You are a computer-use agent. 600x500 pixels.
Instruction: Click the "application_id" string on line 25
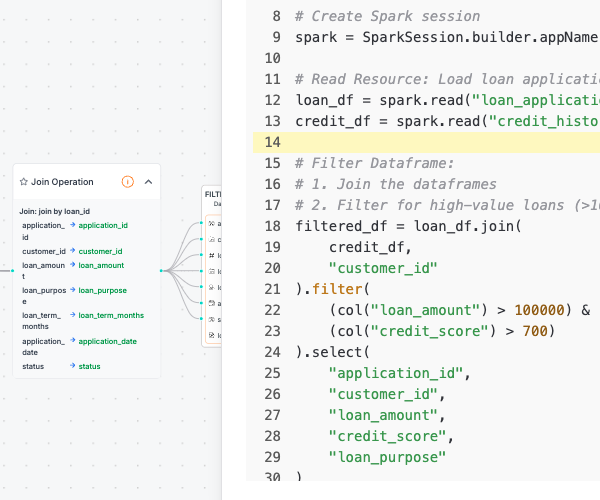click(396, 373)
